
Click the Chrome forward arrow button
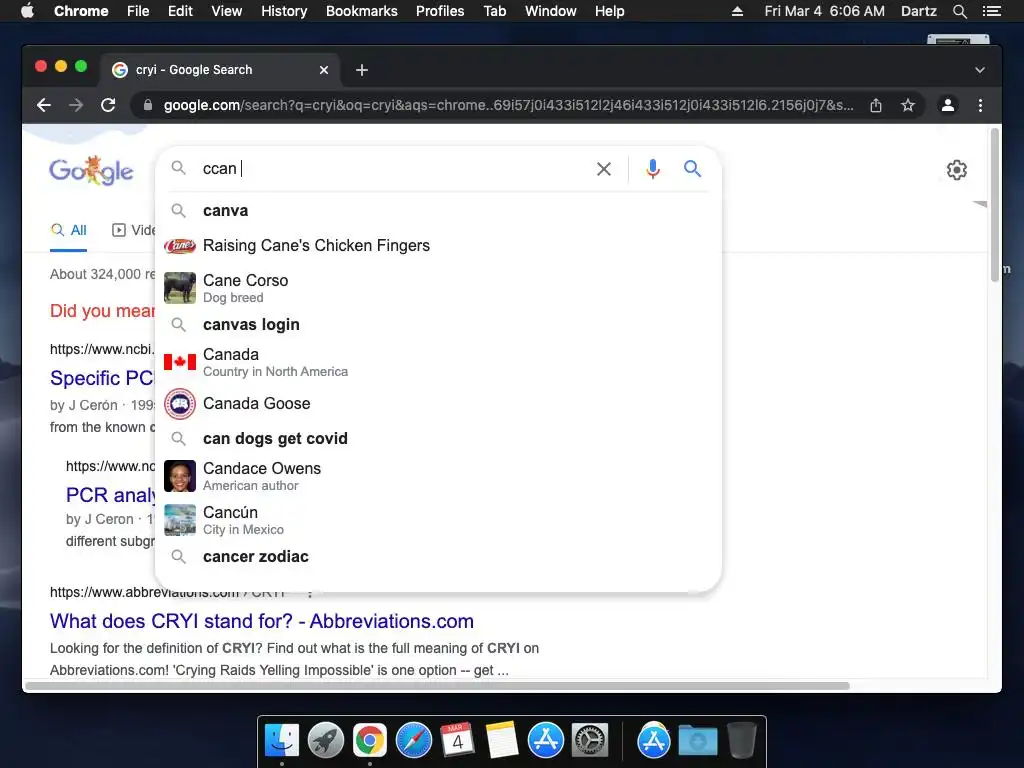click(x=76, y=105)
